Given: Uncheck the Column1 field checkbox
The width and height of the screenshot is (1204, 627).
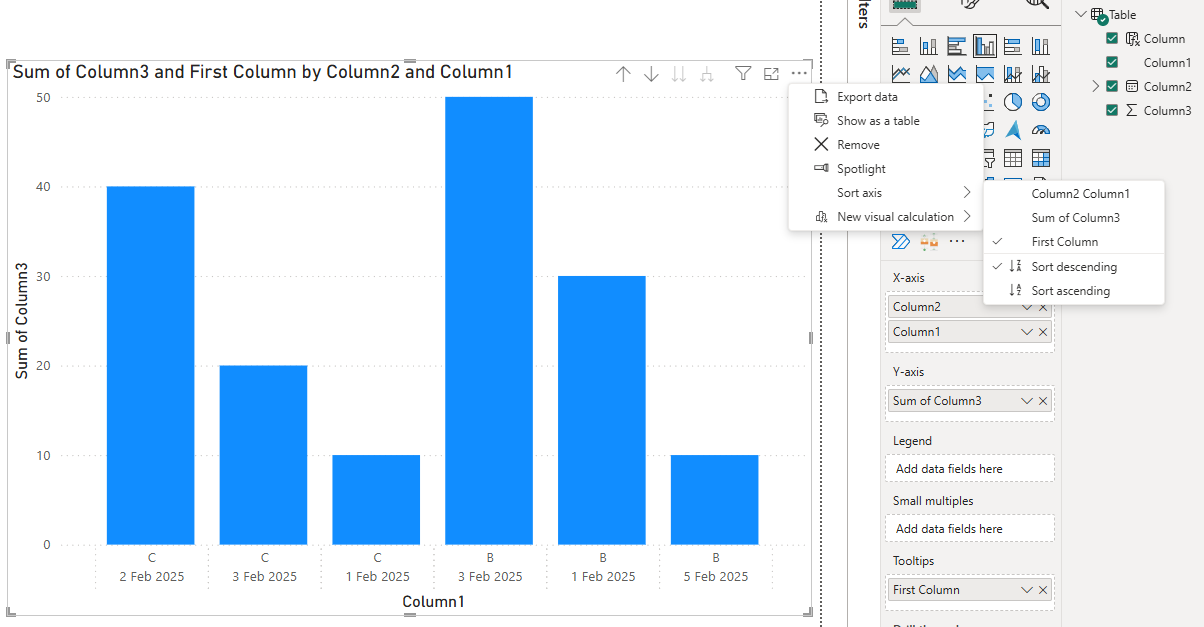Looking at the screenshot, I should tap(1111, 62).
